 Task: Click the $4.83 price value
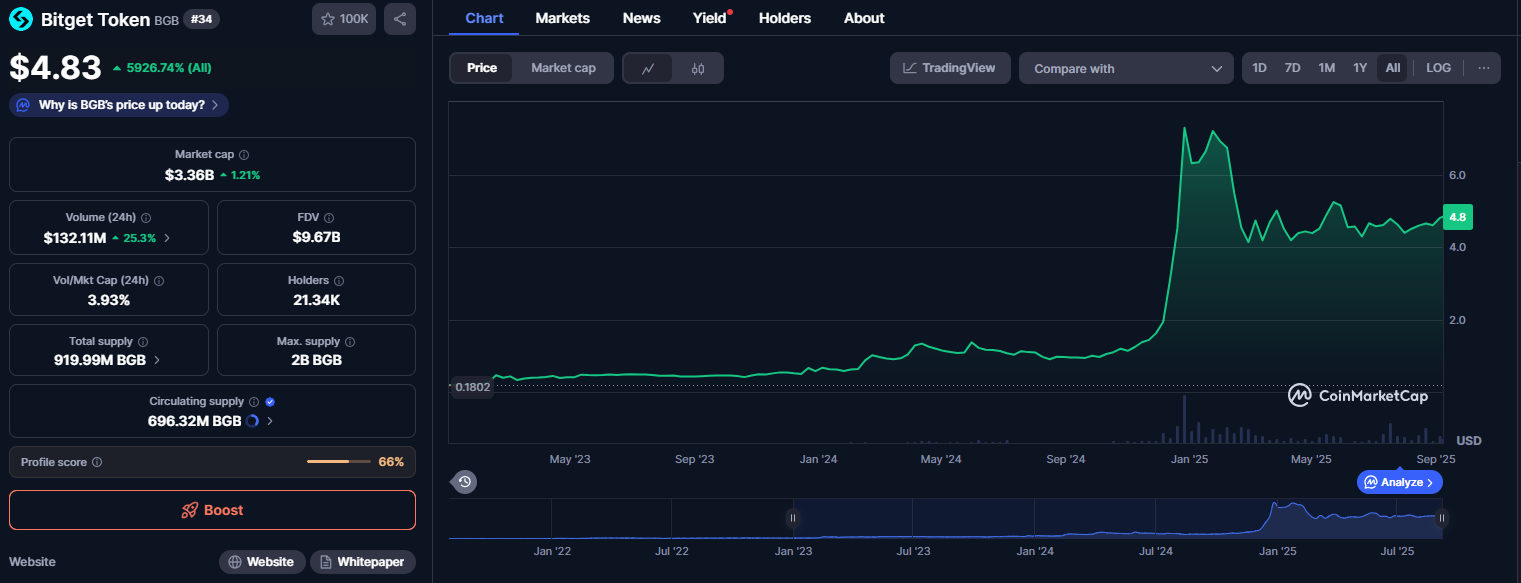(x=56, y=67)
